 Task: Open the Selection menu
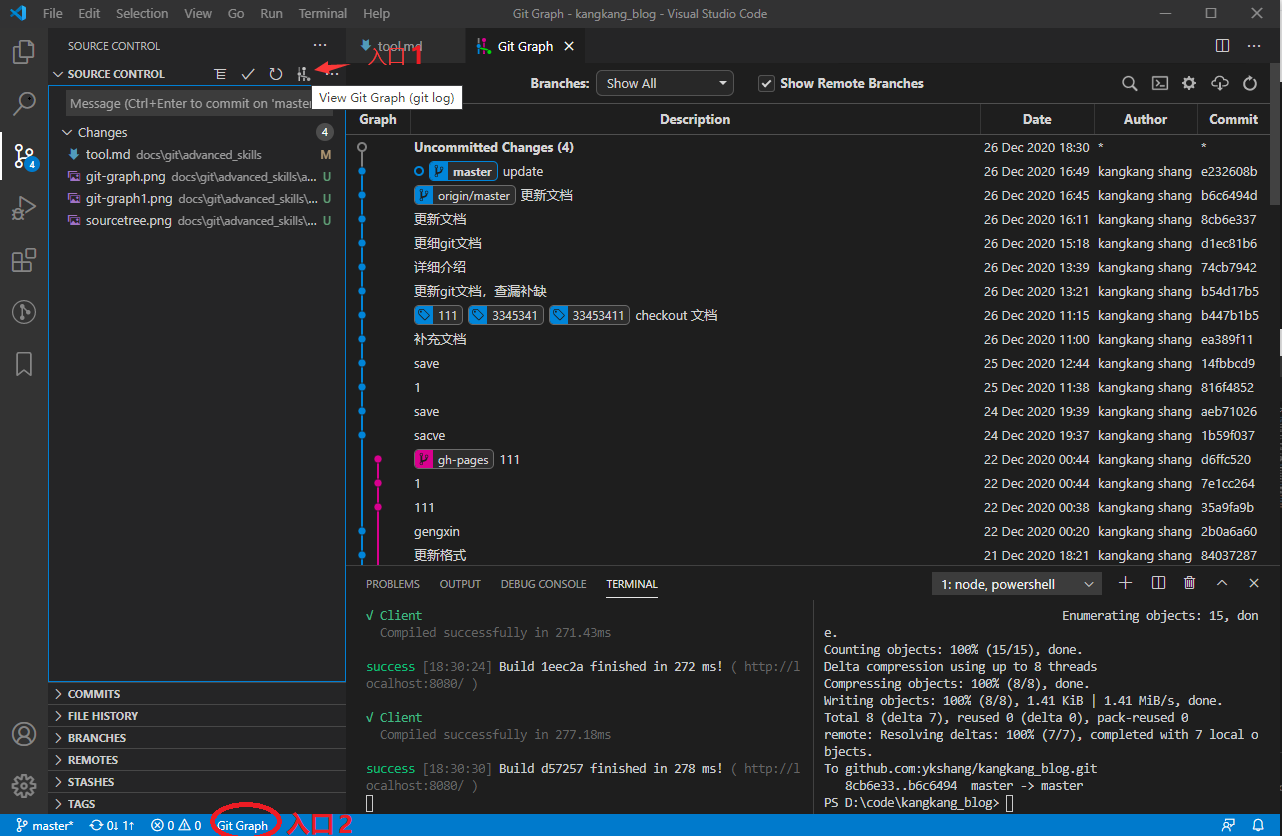click(142, 13)
